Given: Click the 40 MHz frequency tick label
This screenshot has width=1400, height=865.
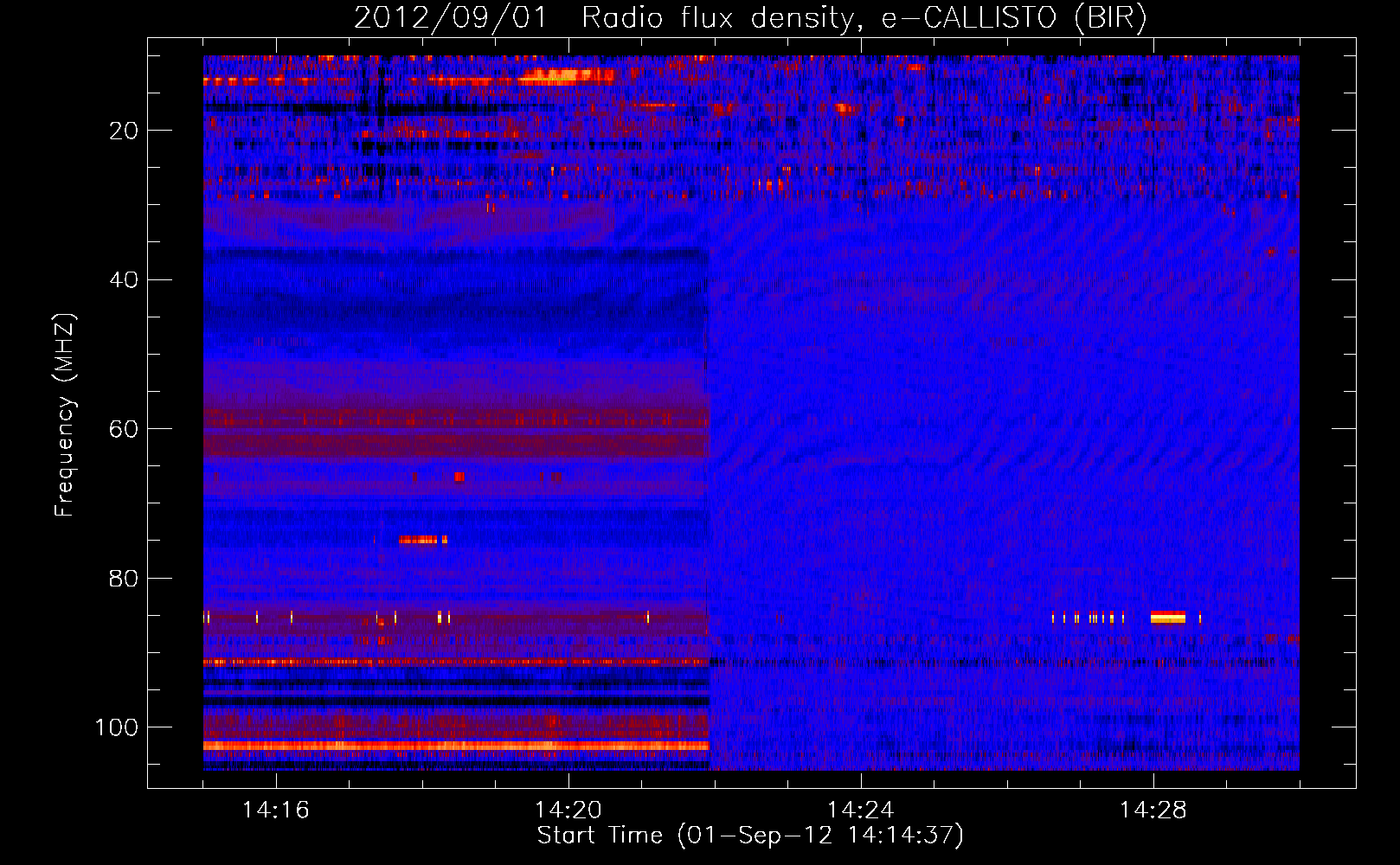Looking at the screenshot, I should pyautogui.click(x=125, y=280).
